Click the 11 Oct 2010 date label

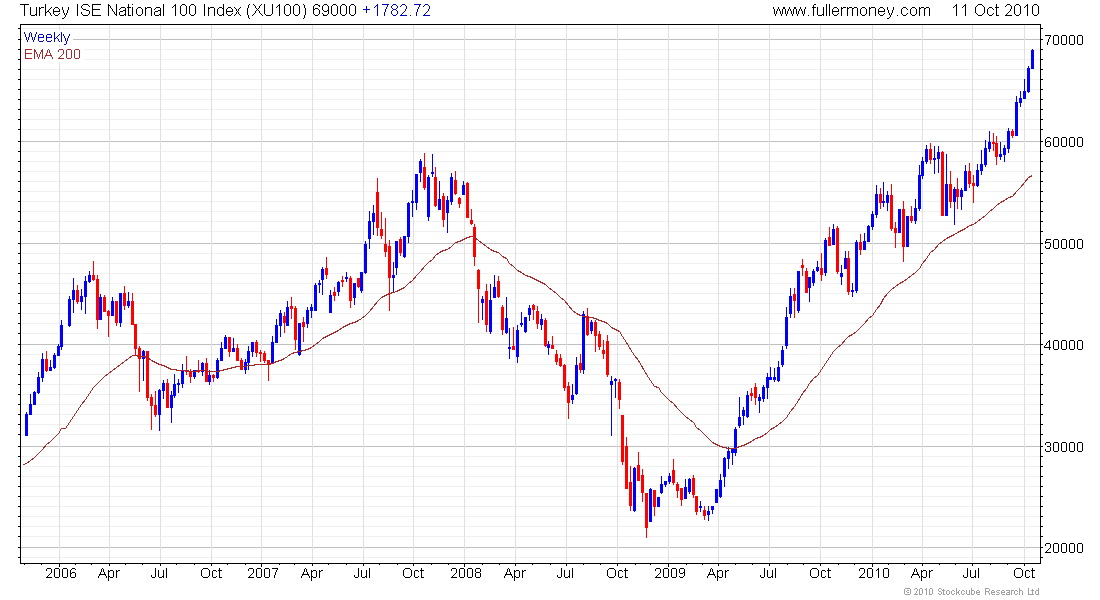tap(995, 11)
